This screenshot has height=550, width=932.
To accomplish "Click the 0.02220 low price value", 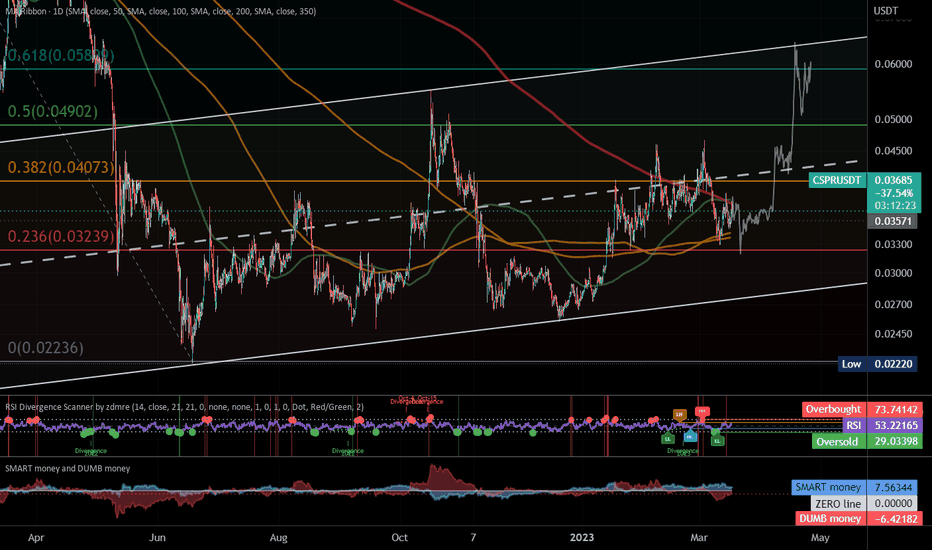I will point(893,364).
